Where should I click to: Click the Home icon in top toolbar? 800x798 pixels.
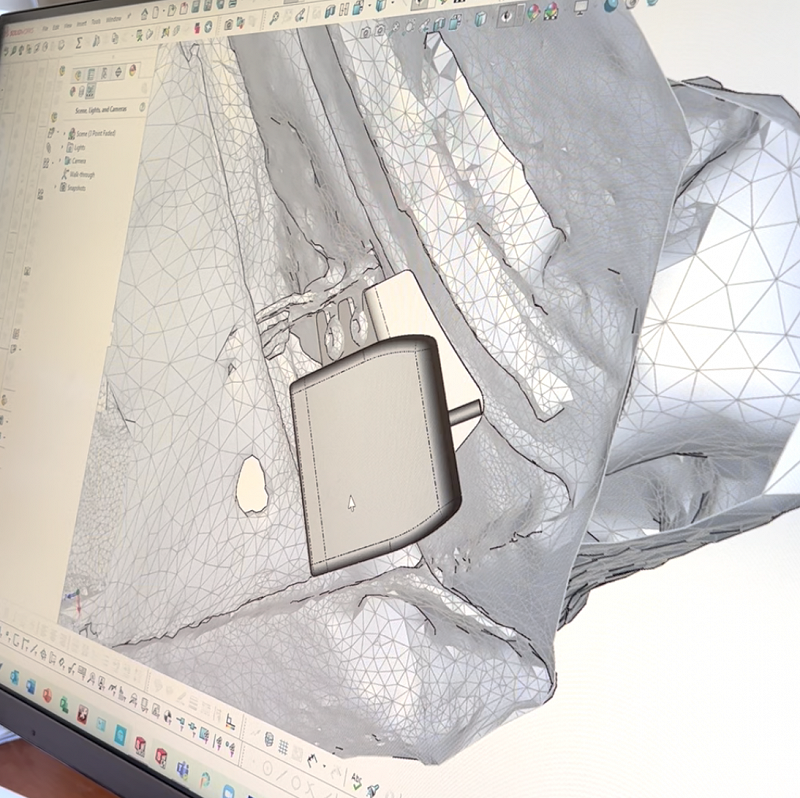(145, 14)
